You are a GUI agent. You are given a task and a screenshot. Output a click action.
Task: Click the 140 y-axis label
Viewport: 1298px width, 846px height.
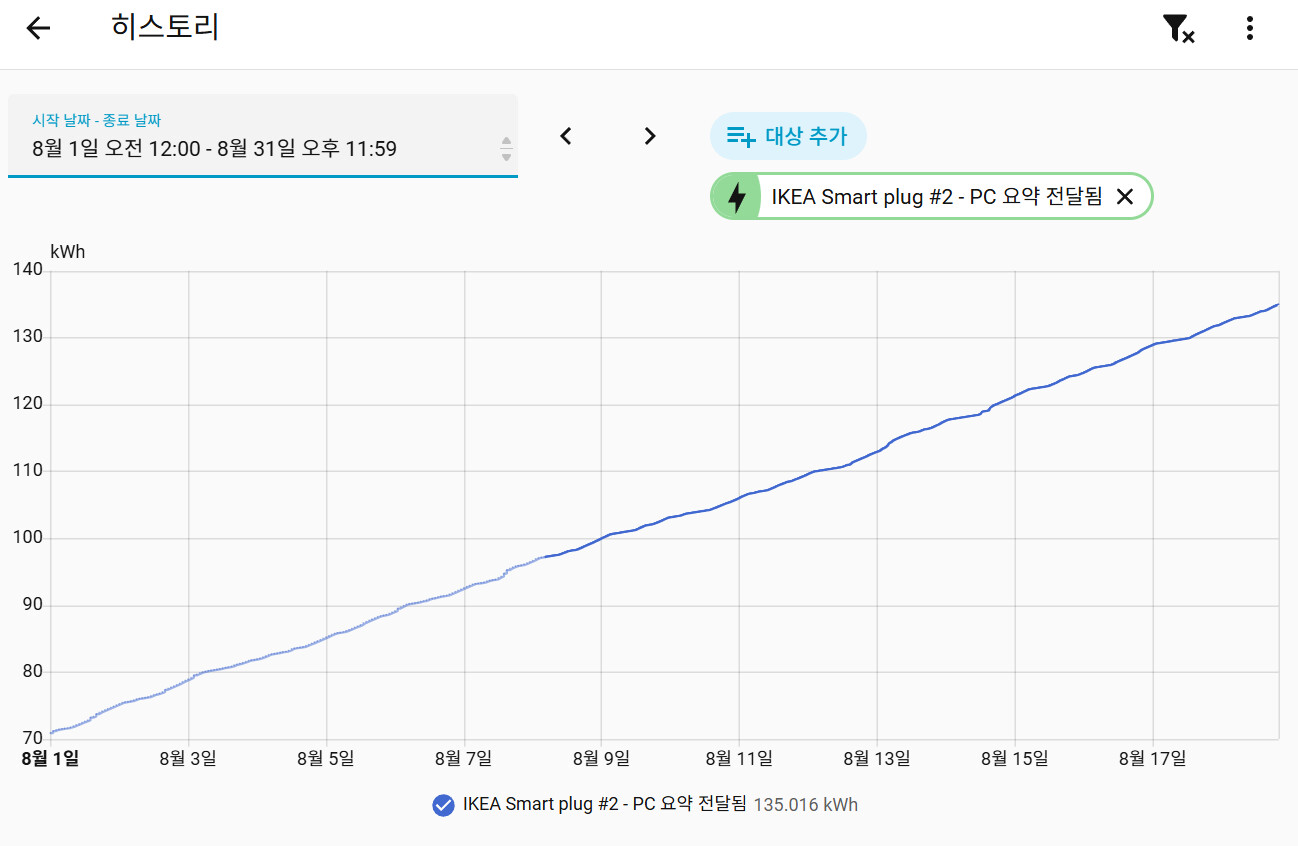pyautogui.click(x=28, y=270)
